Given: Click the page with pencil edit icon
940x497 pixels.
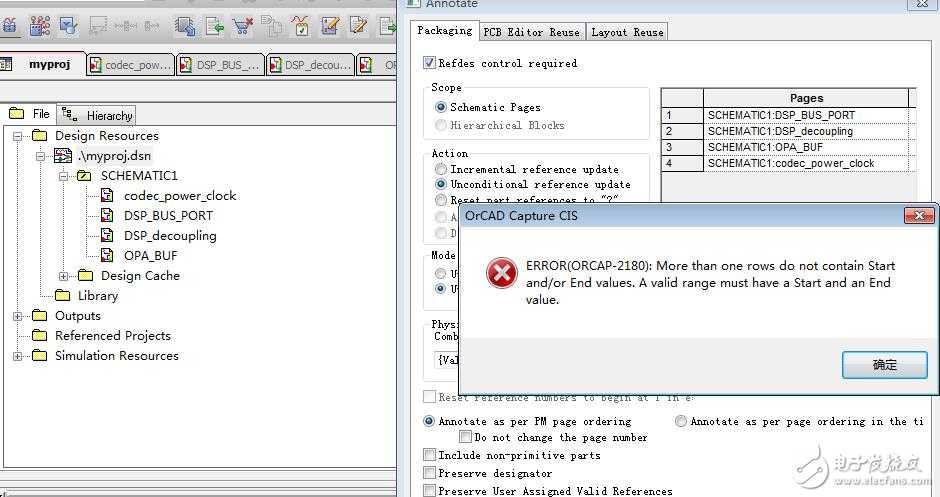Looking at the screenshot, I should click(358, 26).
